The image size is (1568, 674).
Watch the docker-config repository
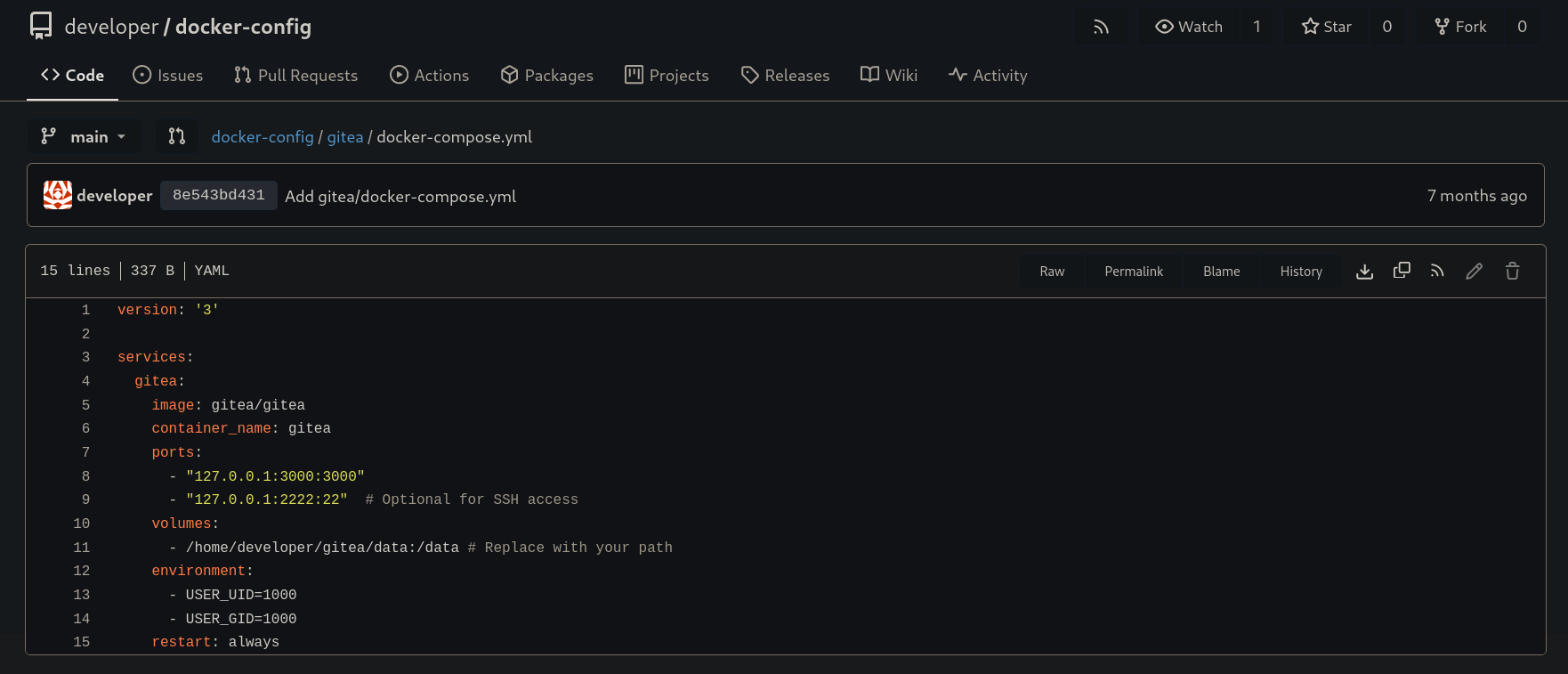pos(1189,27)
